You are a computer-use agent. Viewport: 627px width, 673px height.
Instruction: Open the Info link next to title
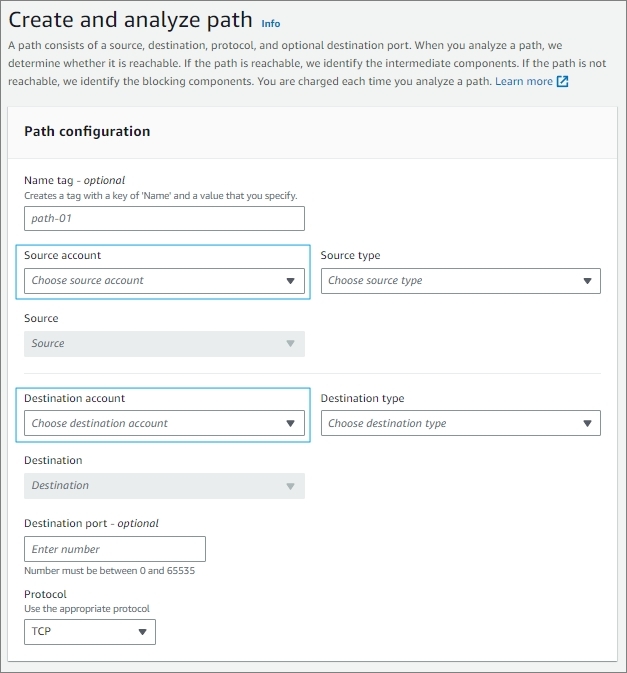click(271, 24)
